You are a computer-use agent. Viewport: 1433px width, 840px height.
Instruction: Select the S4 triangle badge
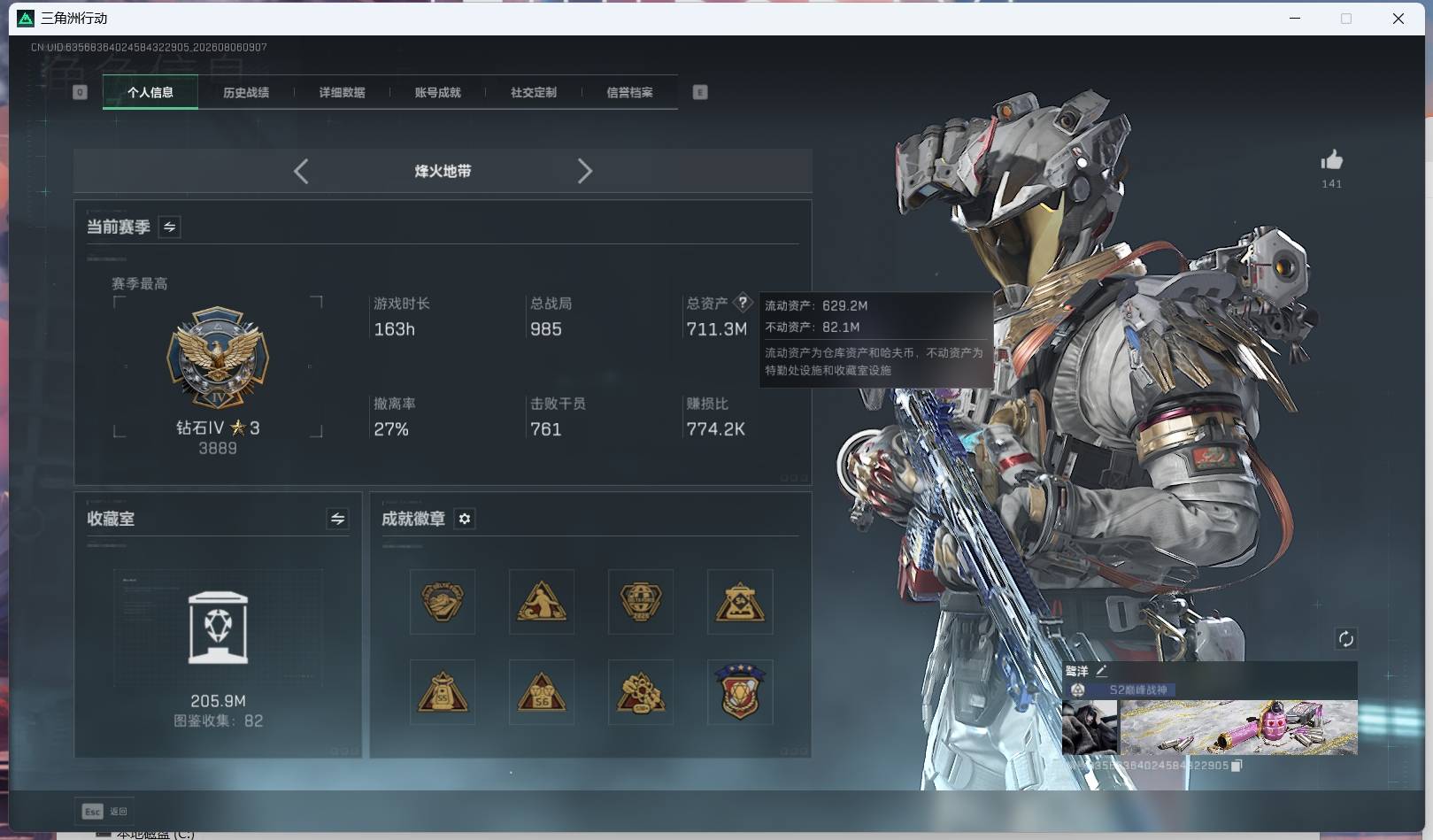point(740,602)
